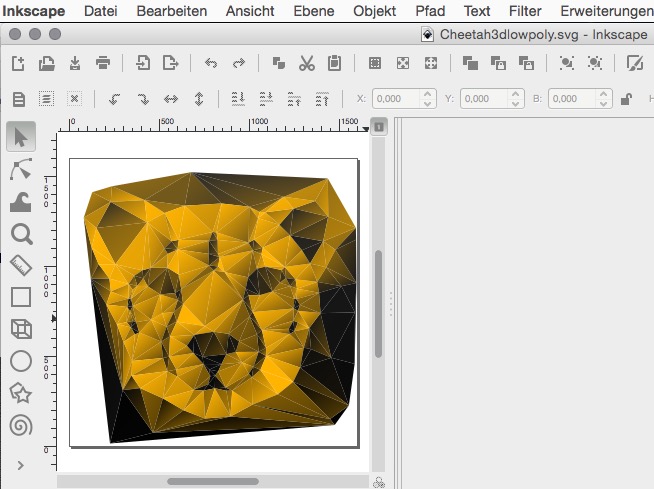Screen dimensions: 654x489
Task: Select the Measure ruler tool
Action: [21, 265]
